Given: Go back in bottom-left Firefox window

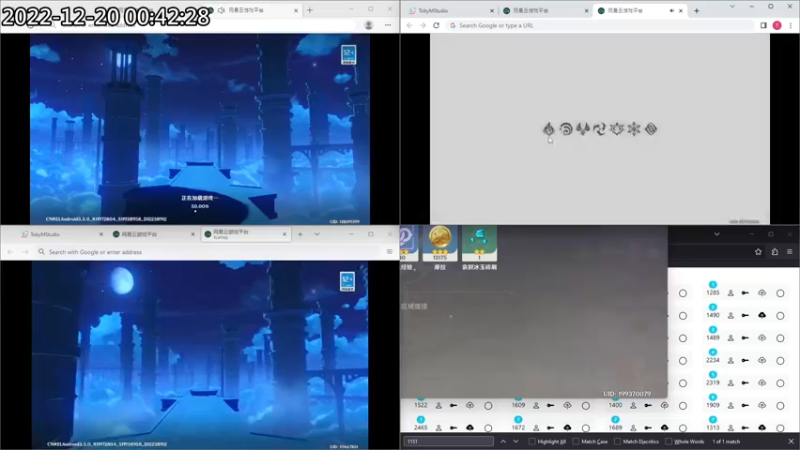Looking at the screenshot, I should [10, 252].
